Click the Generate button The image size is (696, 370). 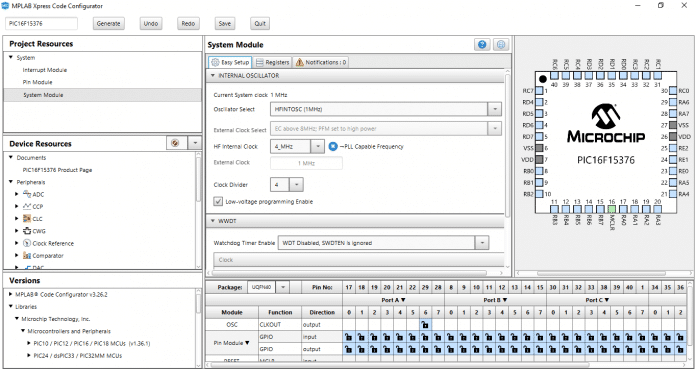coord(109,24)
